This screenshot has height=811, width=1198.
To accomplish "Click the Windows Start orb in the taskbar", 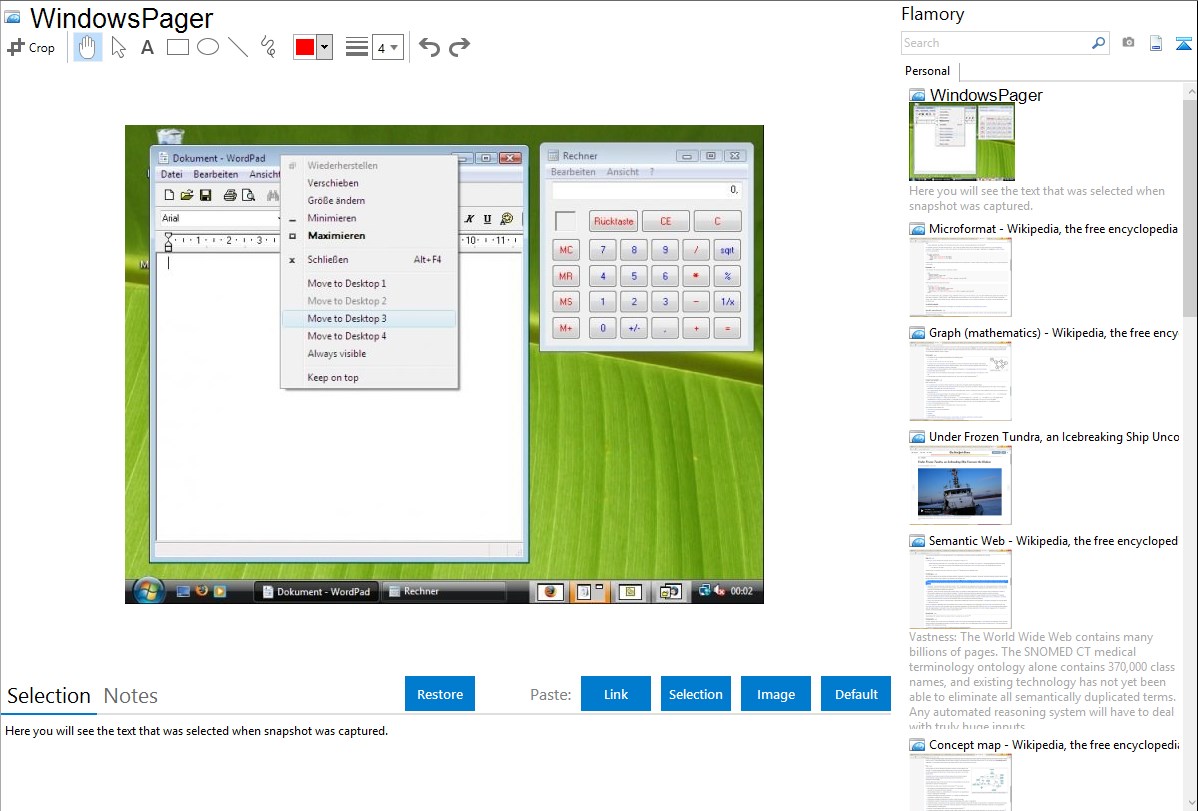I will [x=148, y=591].
